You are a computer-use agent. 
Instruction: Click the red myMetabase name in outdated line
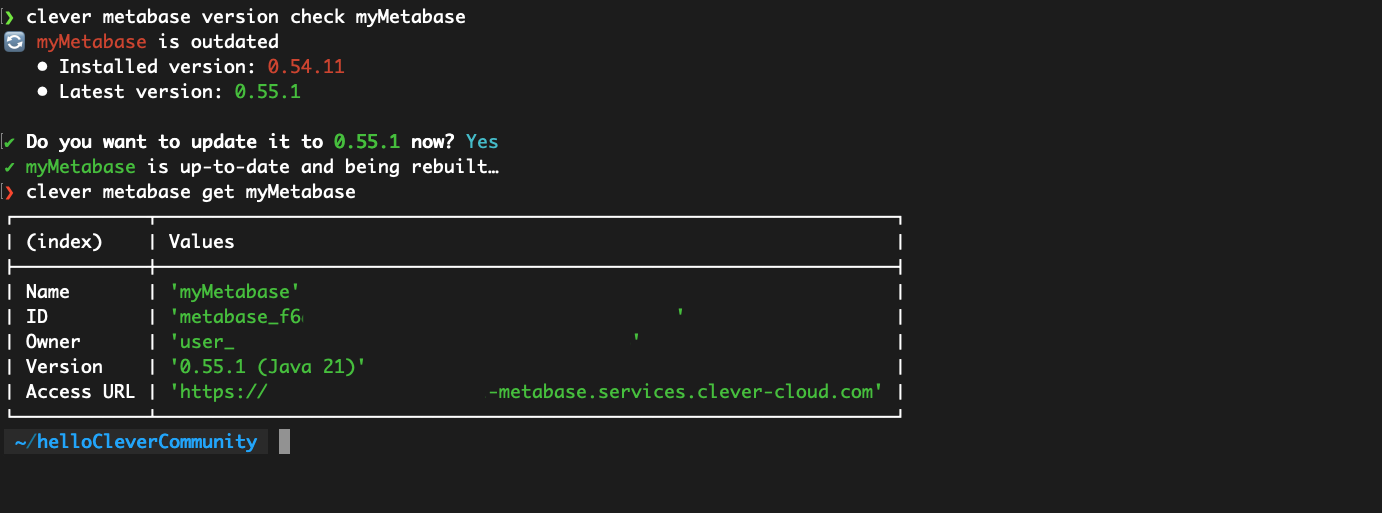(x=91, y=42)
